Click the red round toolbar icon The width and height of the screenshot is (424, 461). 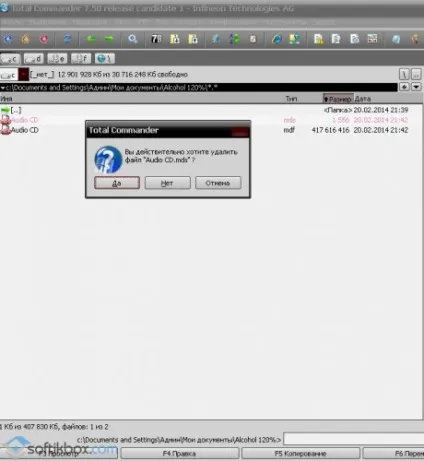click(x=44, y=39)
